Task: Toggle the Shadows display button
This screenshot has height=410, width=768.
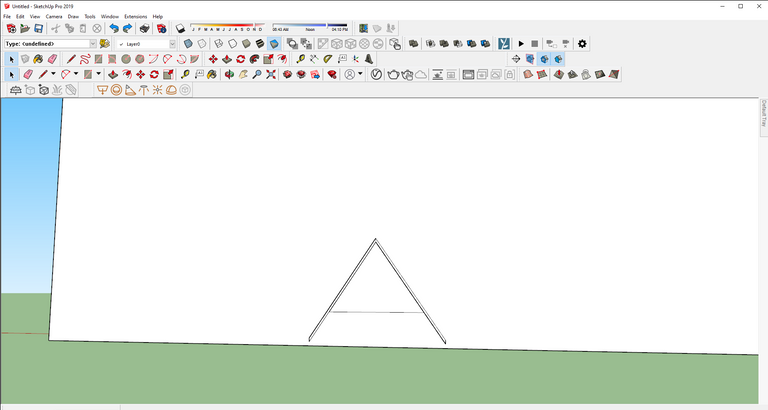Action: (x=180, y=29)
